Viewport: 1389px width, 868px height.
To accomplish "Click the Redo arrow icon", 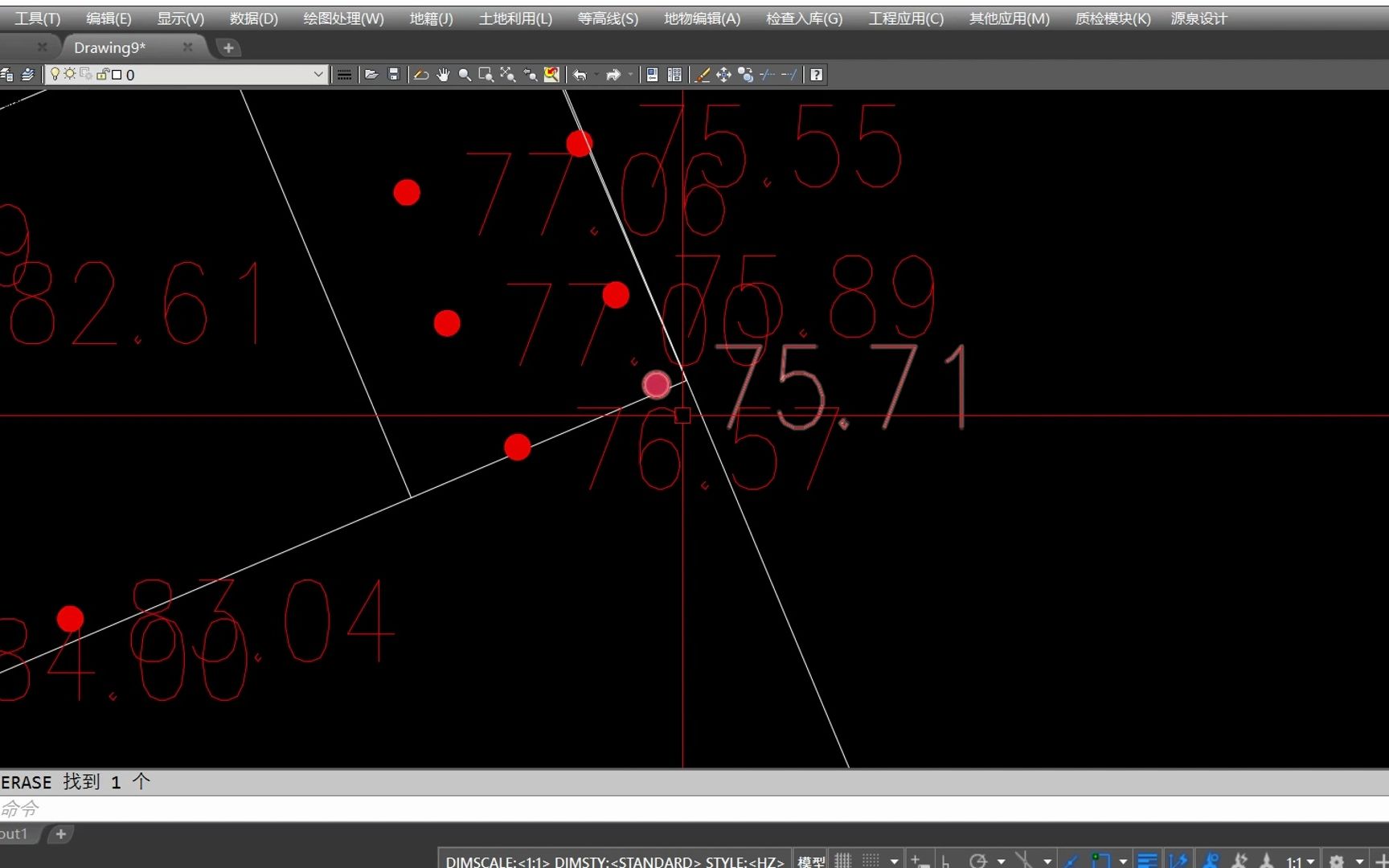I will click(x=613, y=75).
